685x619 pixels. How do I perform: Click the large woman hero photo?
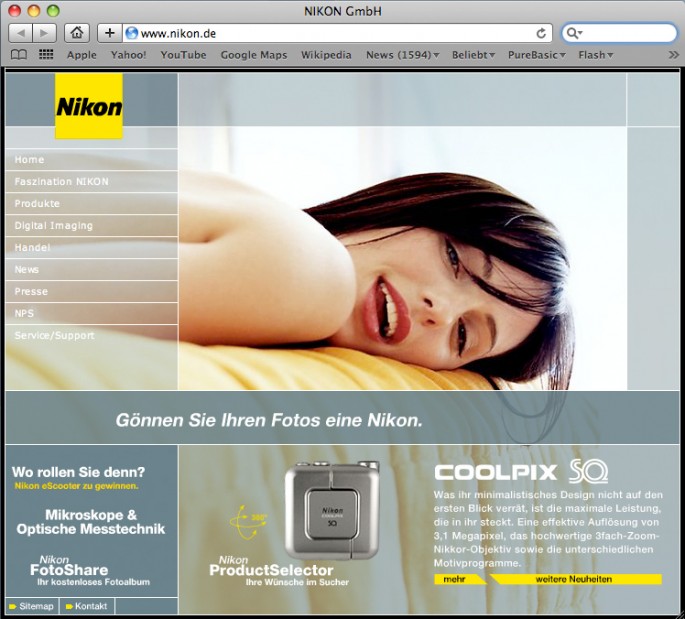coord(402,258)
